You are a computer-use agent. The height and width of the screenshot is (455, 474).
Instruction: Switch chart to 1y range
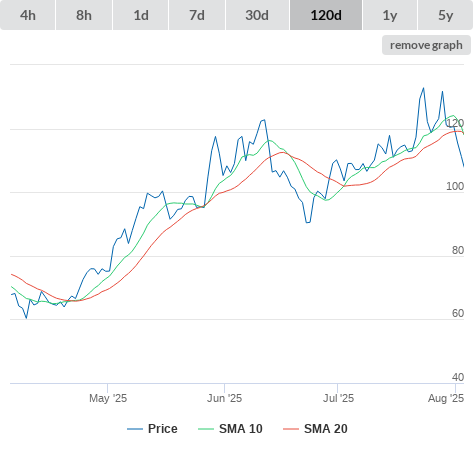(390, 15)
